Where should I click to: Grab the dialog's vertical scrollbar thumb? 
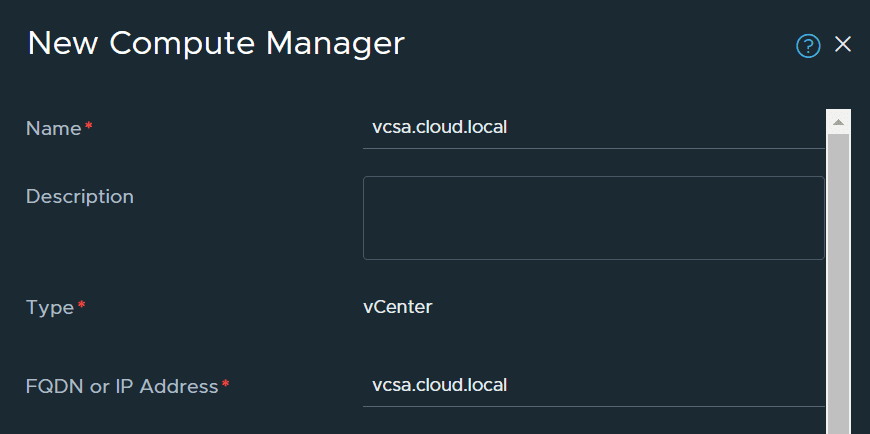coord(838,280)
